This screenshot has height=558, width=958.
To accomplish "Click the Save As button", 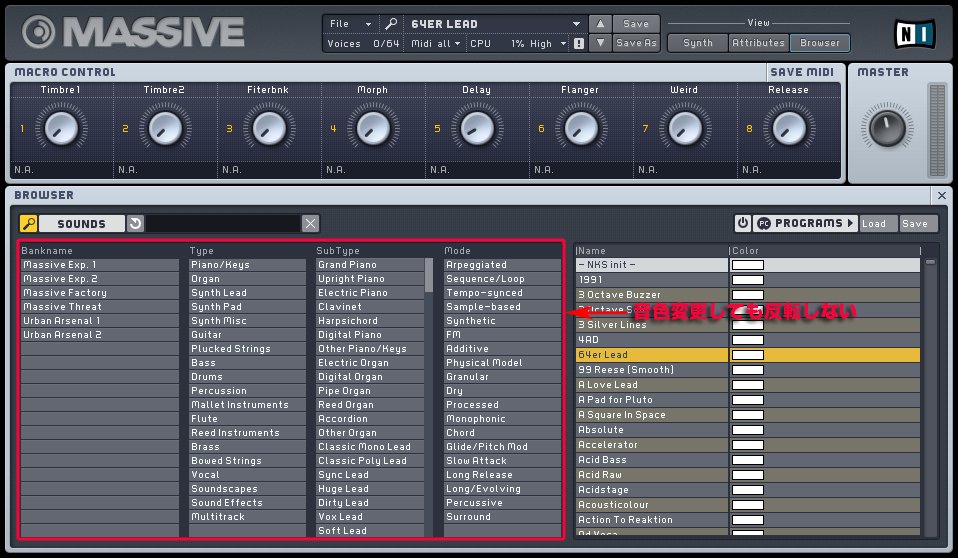I will point(636,43).
